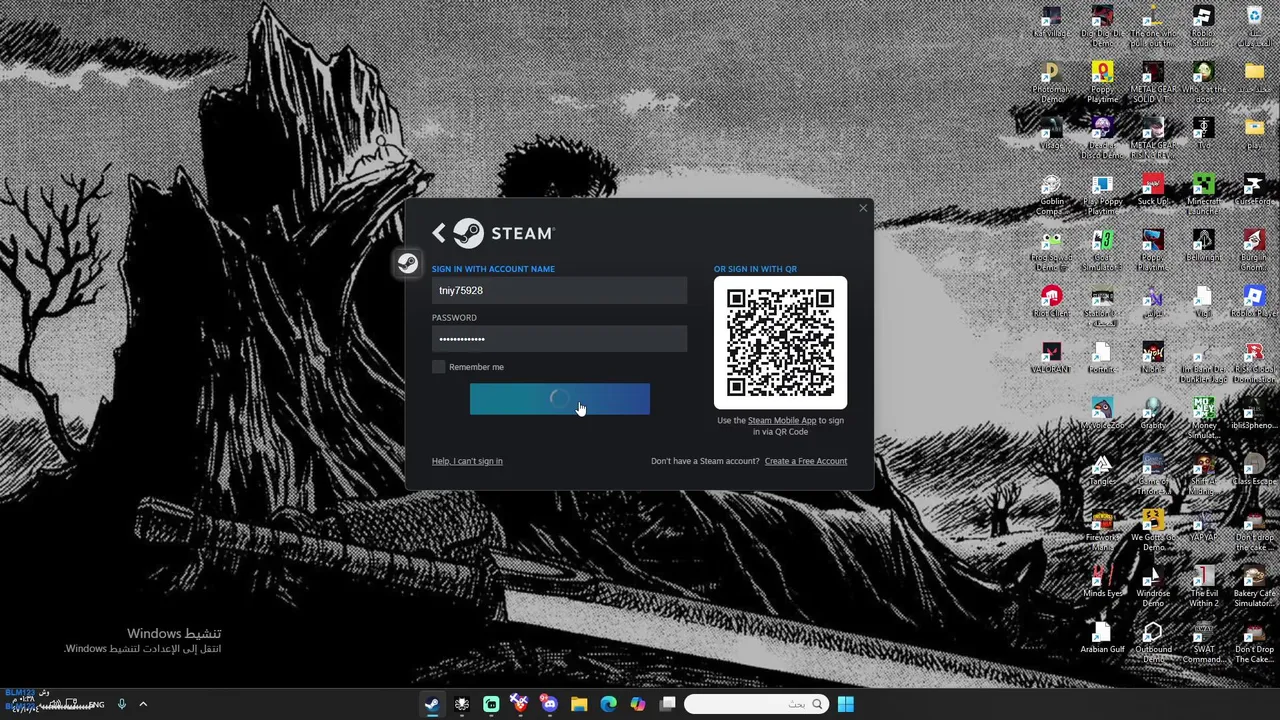Open the Create a Free Account link
Image resolution: width=1280 pixels, height=720 pixels.
(x=805, y=461)
